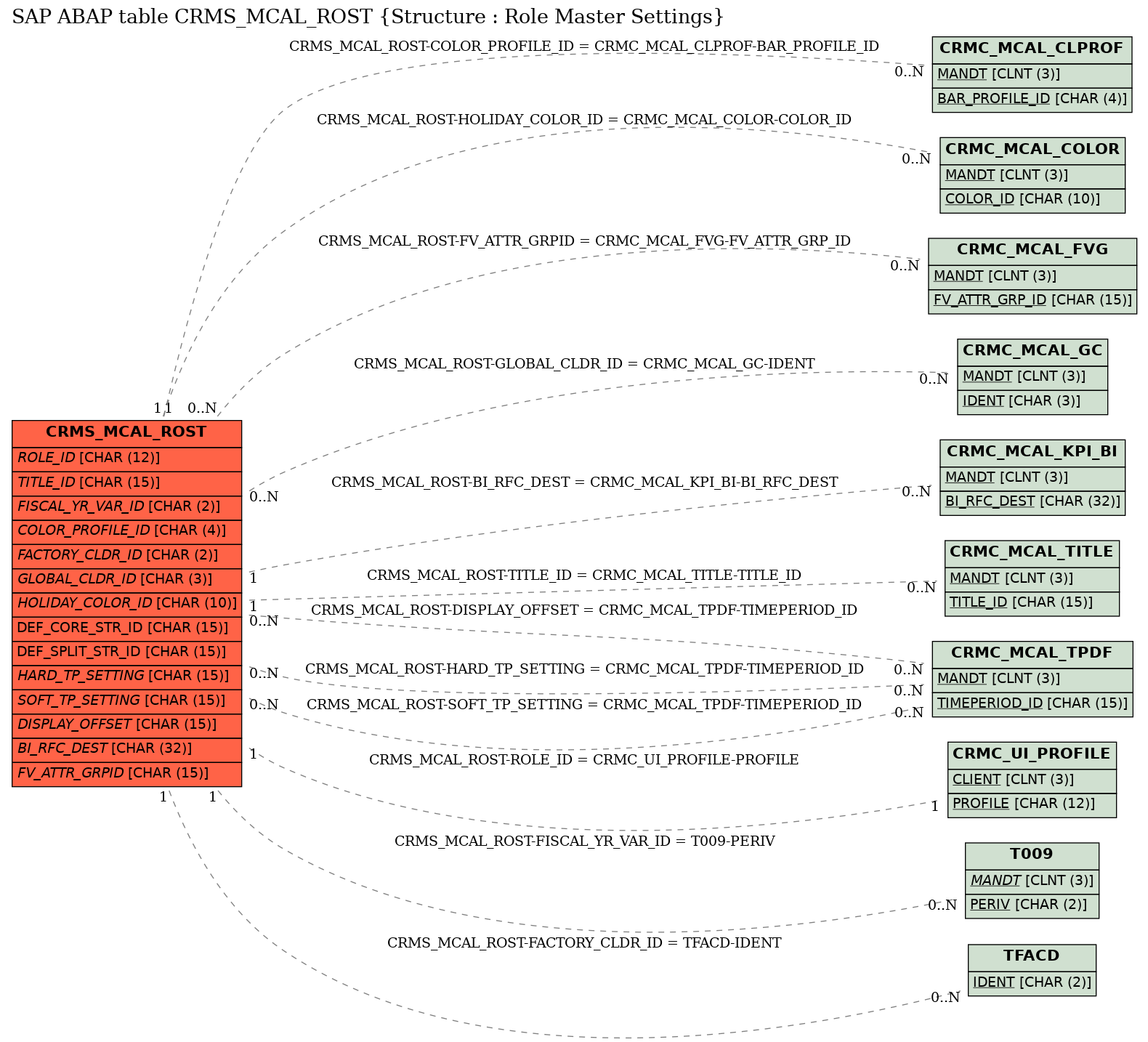1148x1042 pixels.
Task: Select the ROLE_ID [CHAR (12)] field row
Action: 126,459
